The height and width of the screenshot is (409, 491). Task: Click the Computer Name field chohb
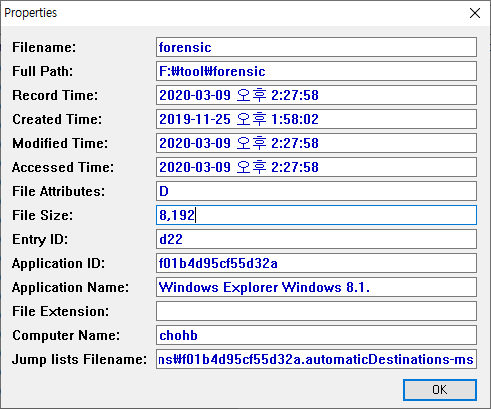tap(316, 335)
